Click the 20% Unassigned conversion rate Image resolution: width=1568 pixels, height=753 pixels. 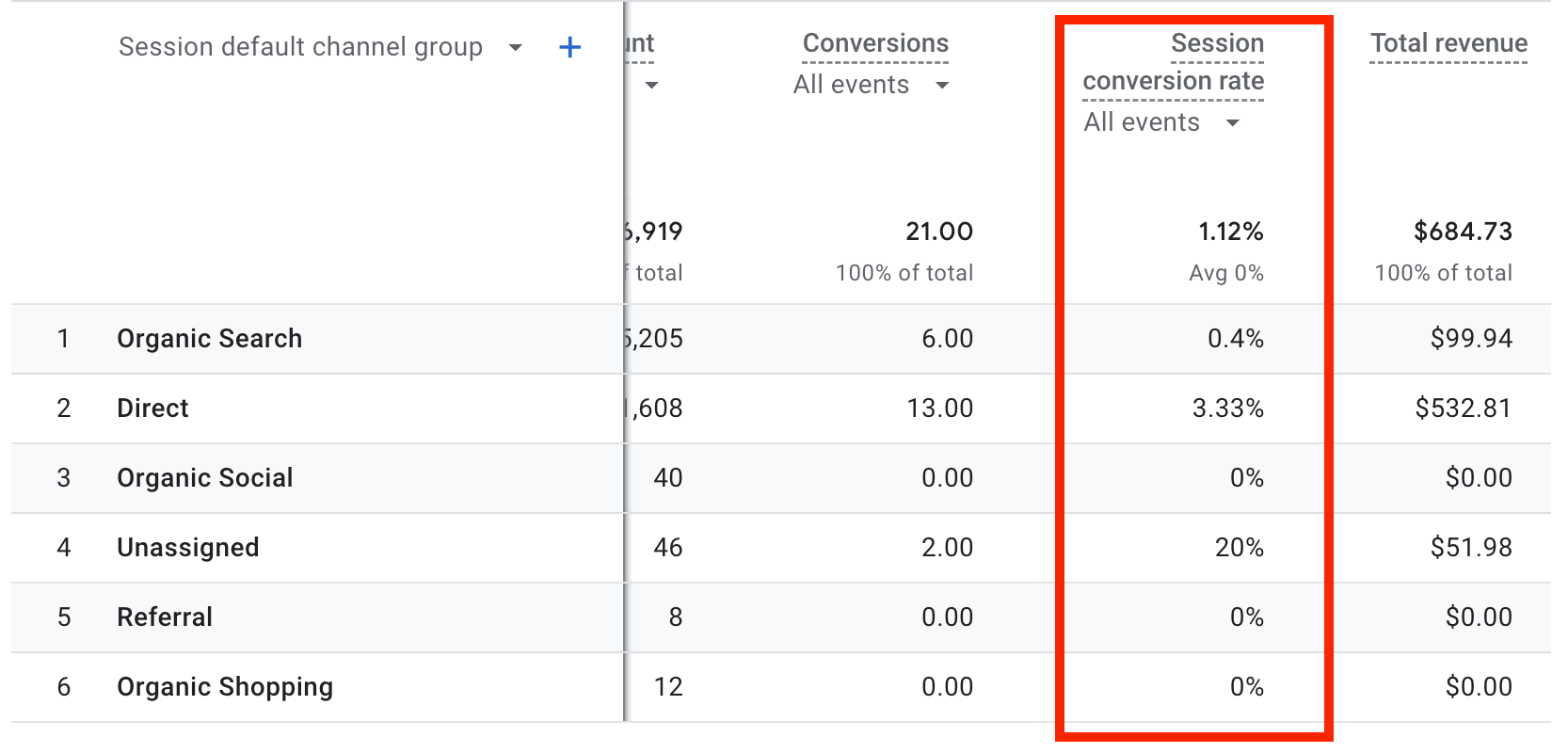pyautogui.click(x=1239, y=548)
